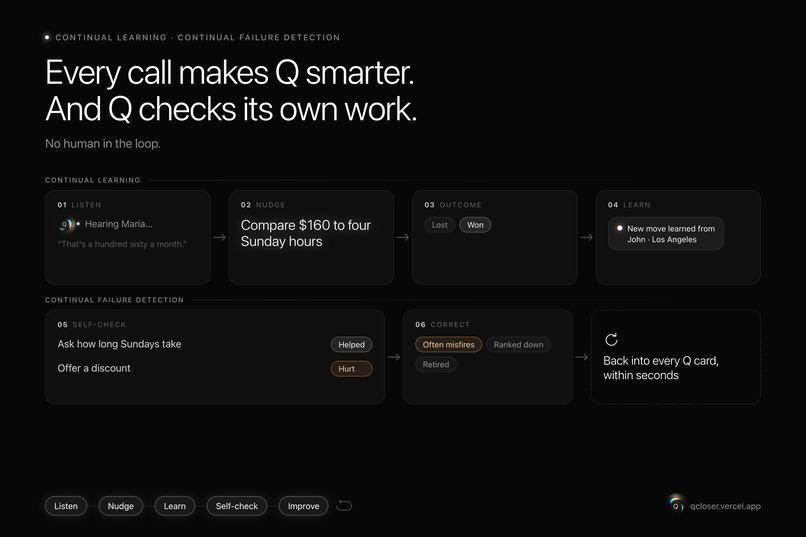This screenshot has height=537, width=806.
Task: Click the CONTINUAL LEARNING section heading above card 01
Action: tap(93, 180)
